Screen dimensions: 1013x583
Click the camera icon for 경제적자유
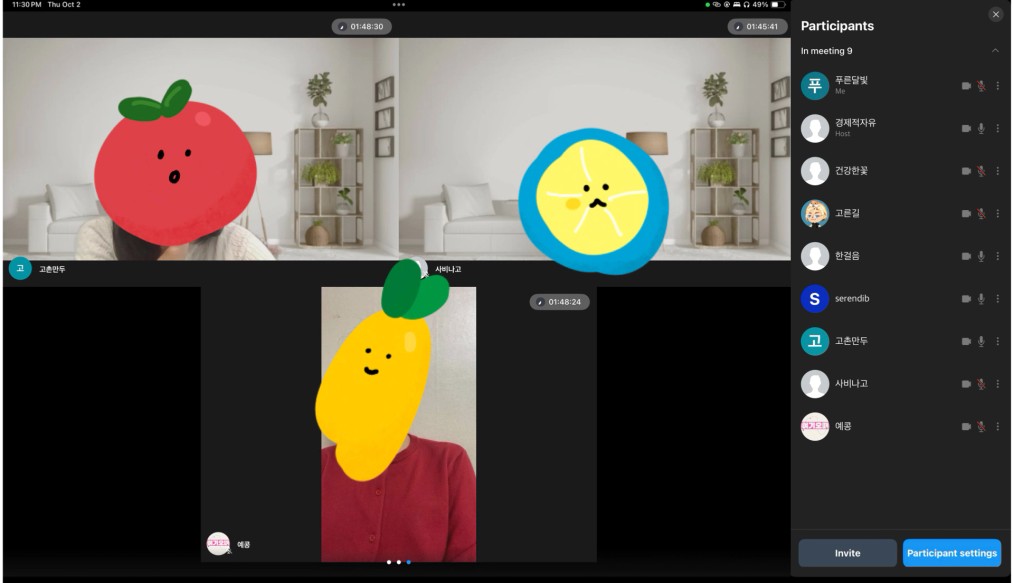pos(966,129)
